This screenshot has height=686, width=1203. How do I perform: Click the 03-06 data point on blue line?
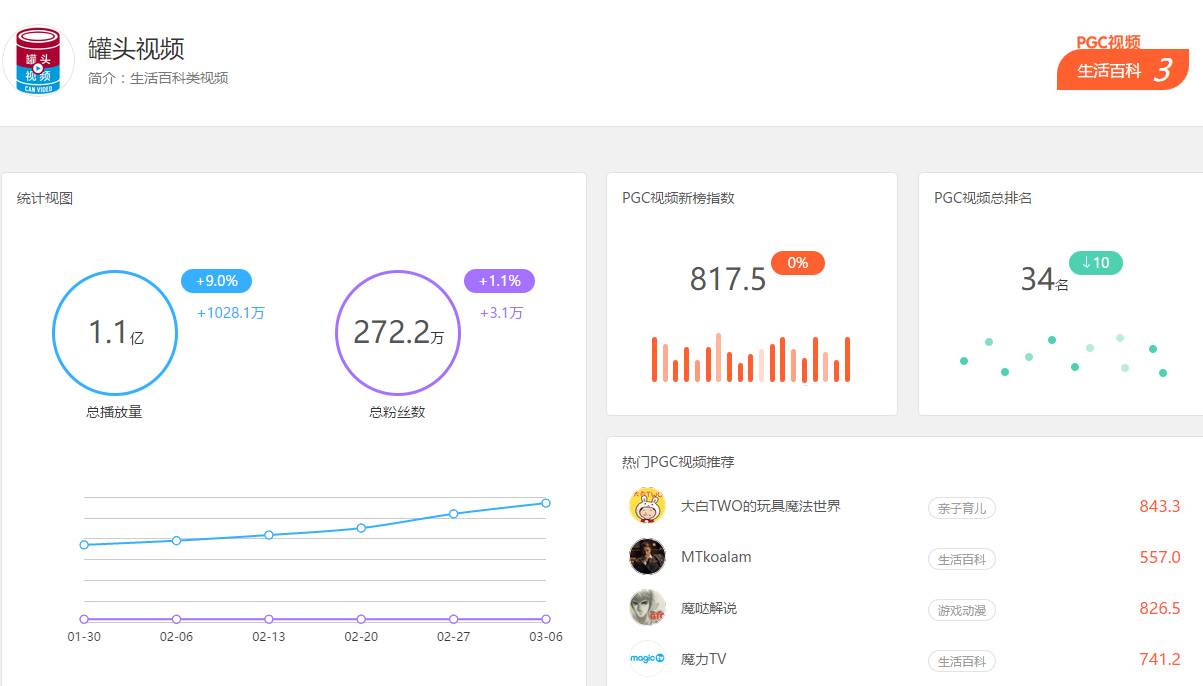(x=546, y=503)
